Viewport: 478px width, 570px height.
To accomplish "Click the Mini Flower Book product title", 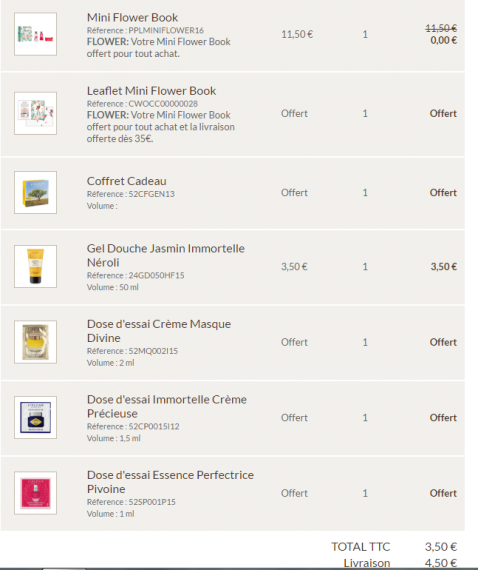I will tap(132, 17).
